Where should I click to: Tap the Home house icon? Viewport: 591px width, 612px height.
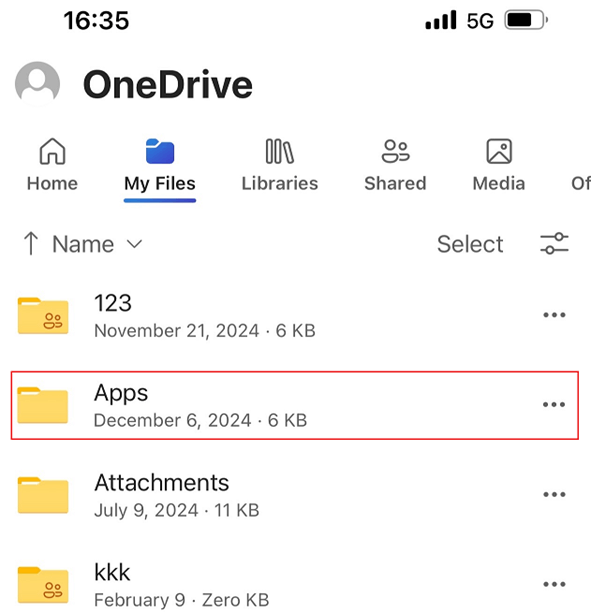(x=52, y=151)
